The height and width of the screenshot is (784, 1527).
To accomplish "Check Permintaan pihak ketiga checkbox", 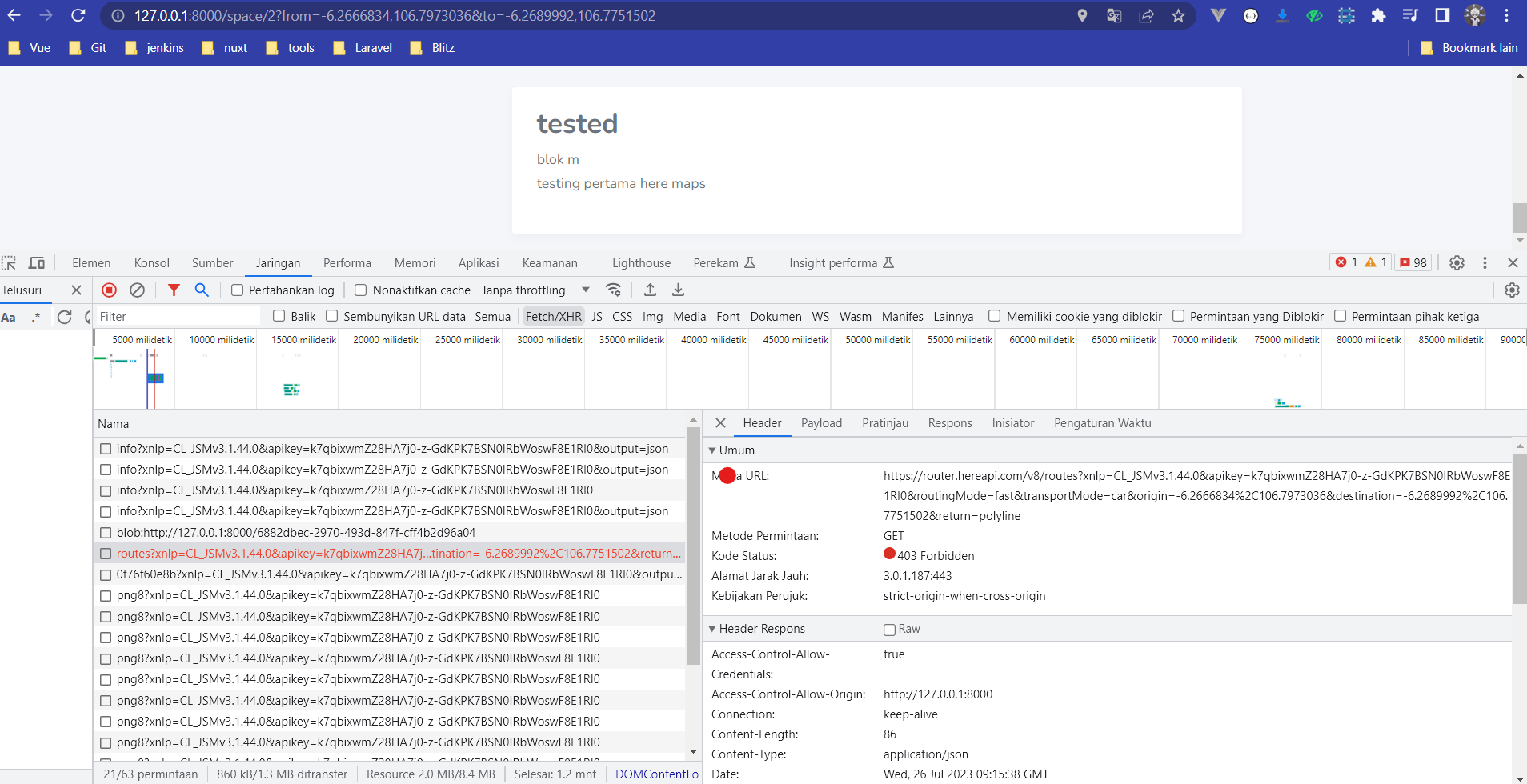I will click(1340, 316).
